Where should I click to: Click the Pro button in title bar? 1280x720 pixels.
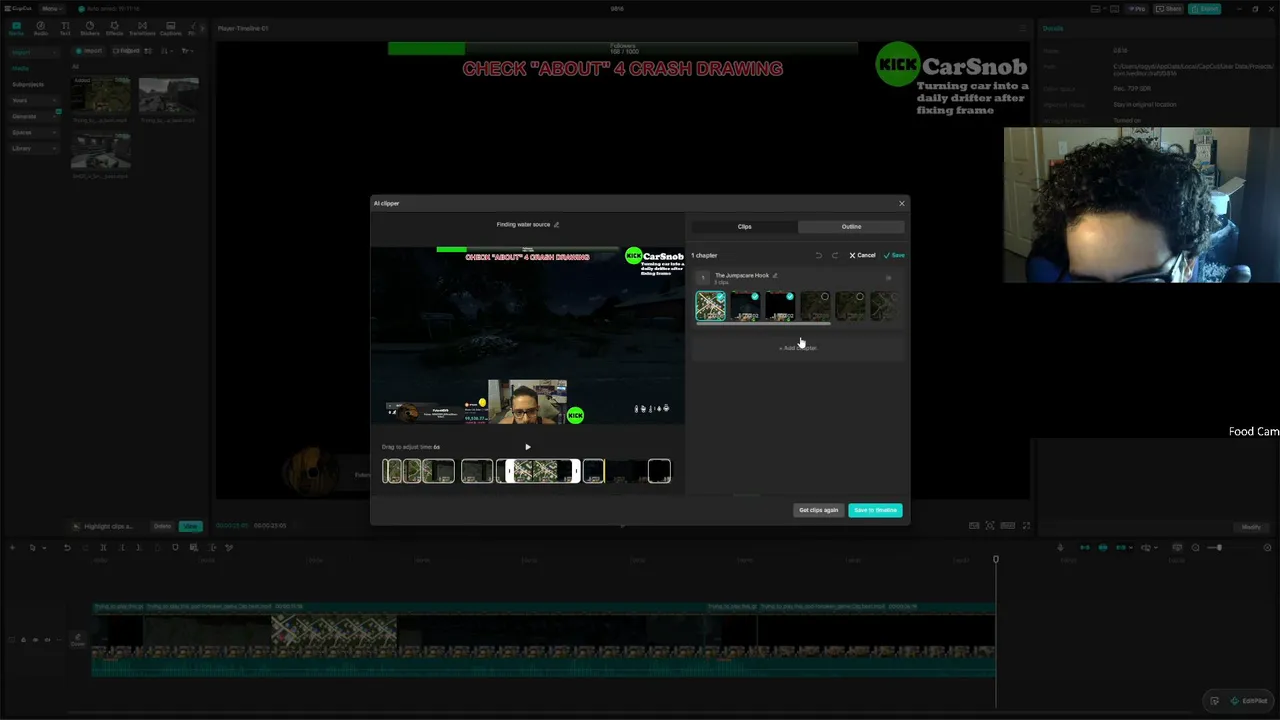[x=1137, y=9]
